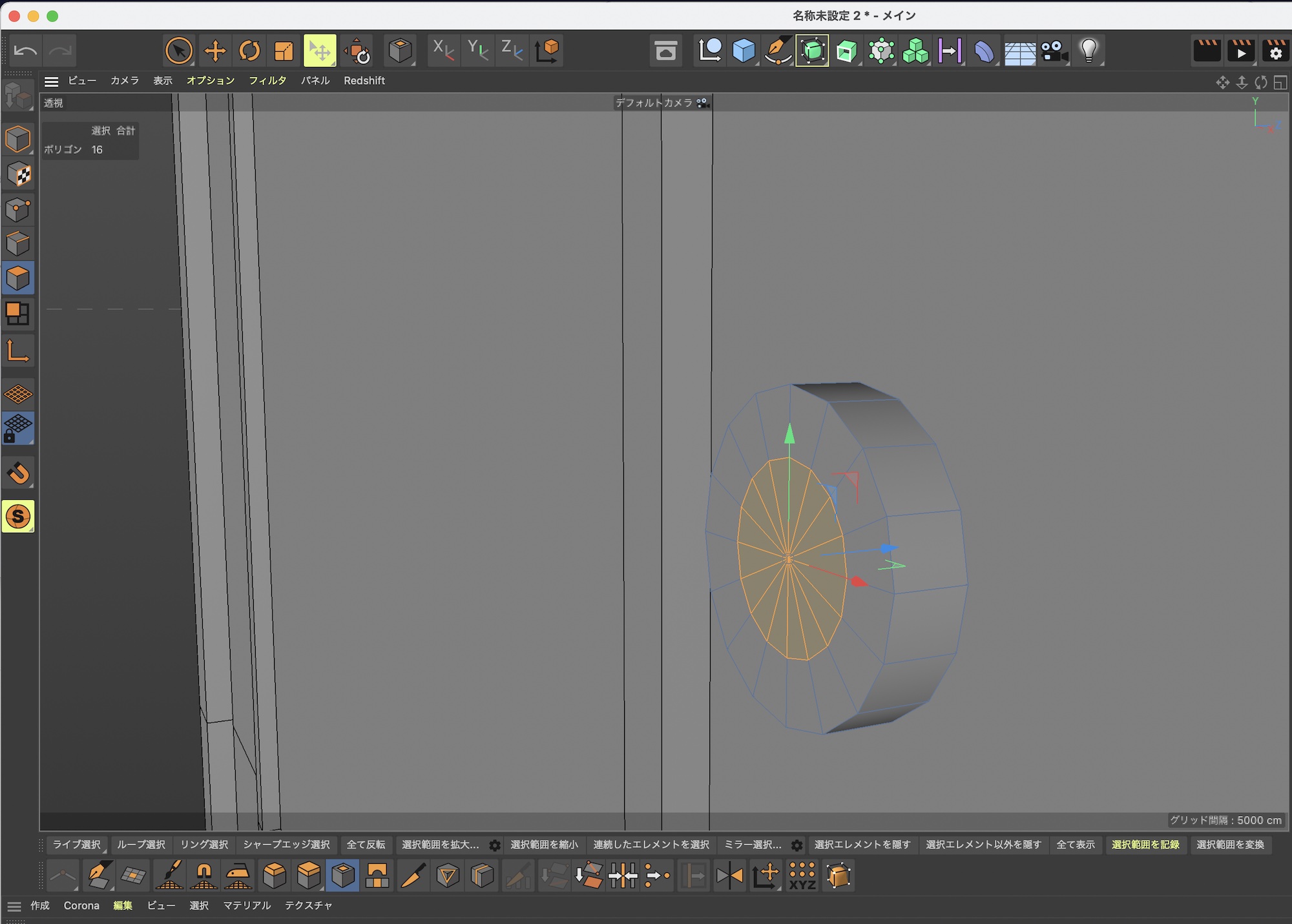Open the マテリアル menu in bottom panel
This screenshot has width=1292, height=924.
pos(247,905)
